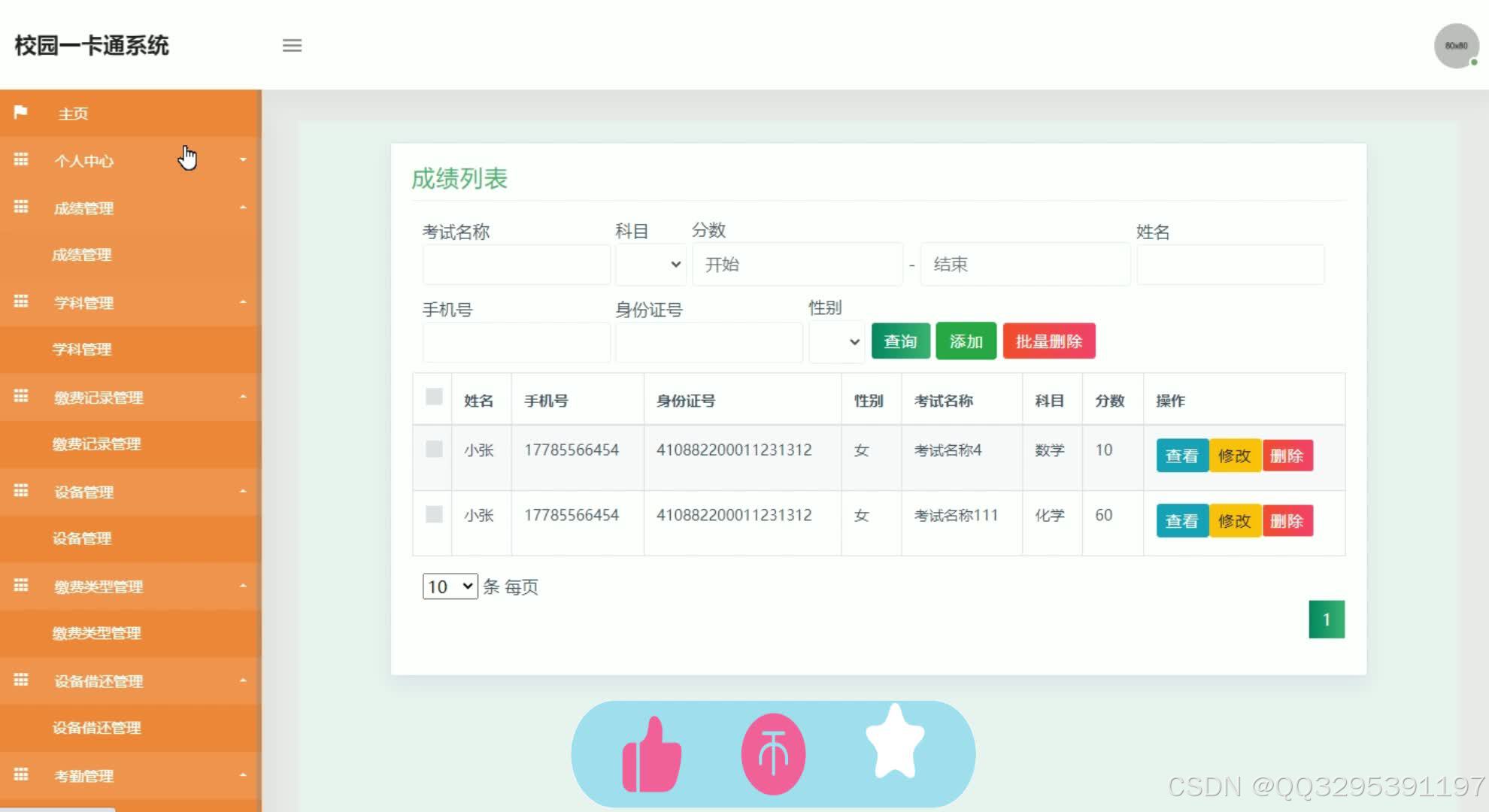The height and width of the screenshot is (812, 1489).
Task: Click the white star favorite icon
Action: [894, 741]
